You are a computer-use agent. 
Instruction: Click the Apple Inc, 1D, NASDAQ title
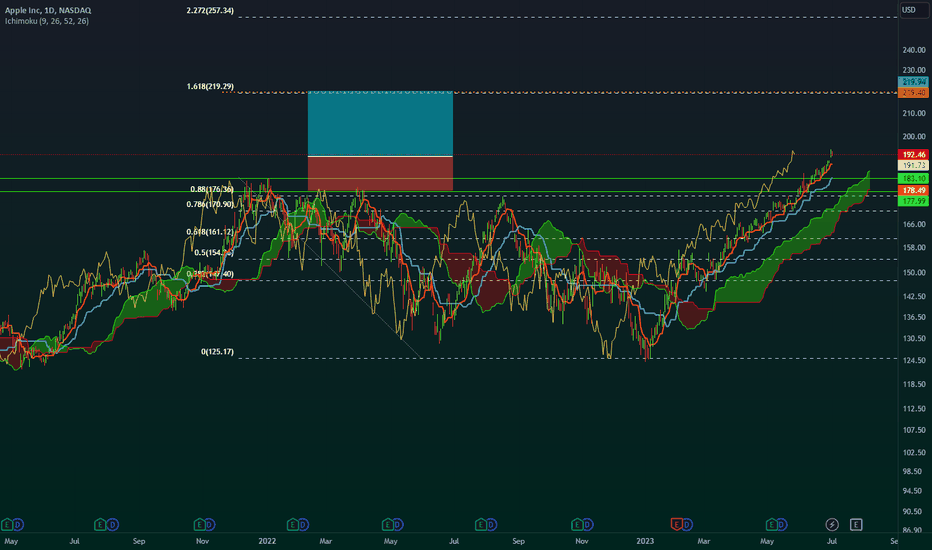point(48,10)
